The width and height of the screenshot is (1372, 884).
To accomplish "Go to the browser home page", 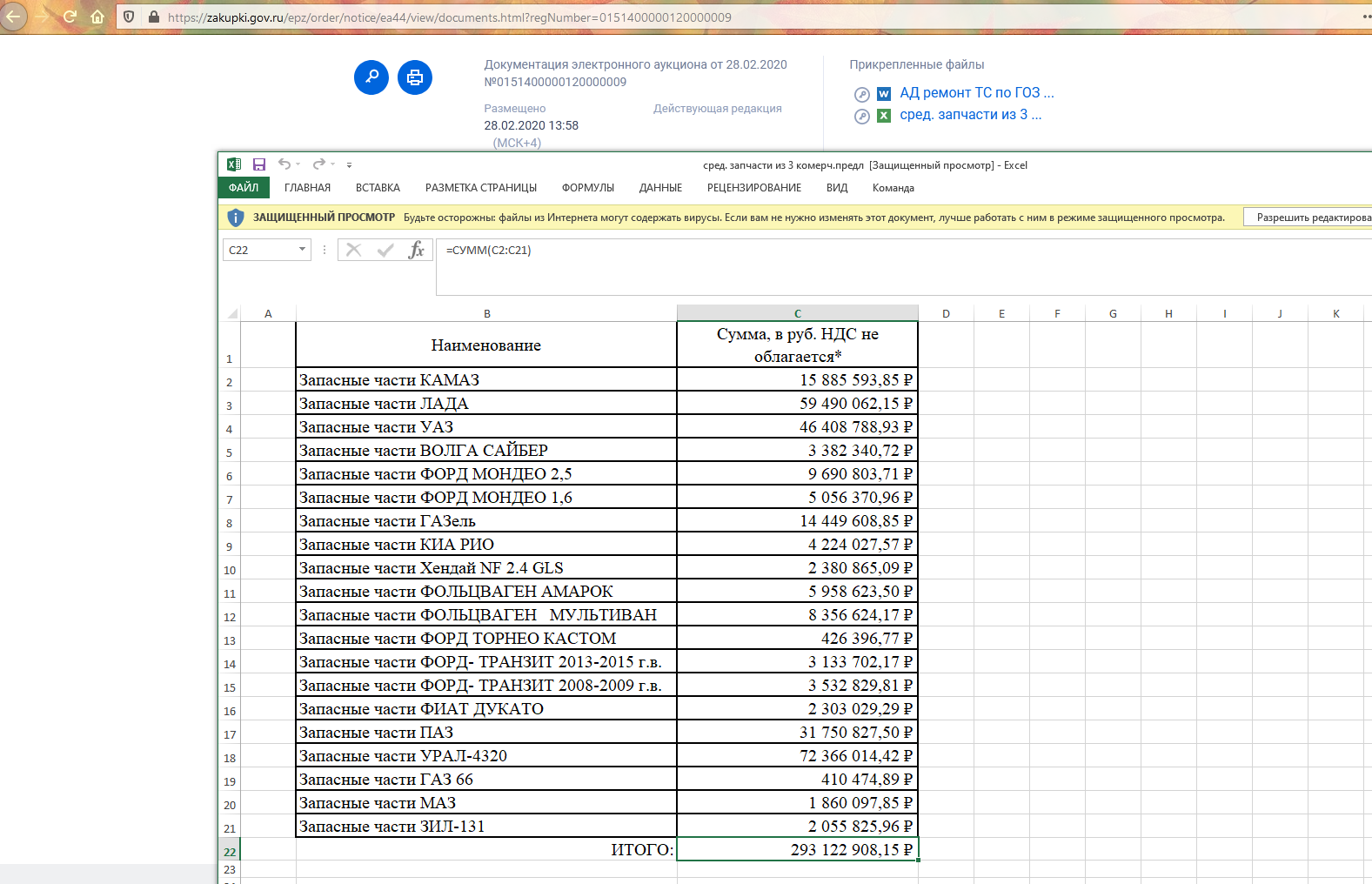I will tap(97, 17).
